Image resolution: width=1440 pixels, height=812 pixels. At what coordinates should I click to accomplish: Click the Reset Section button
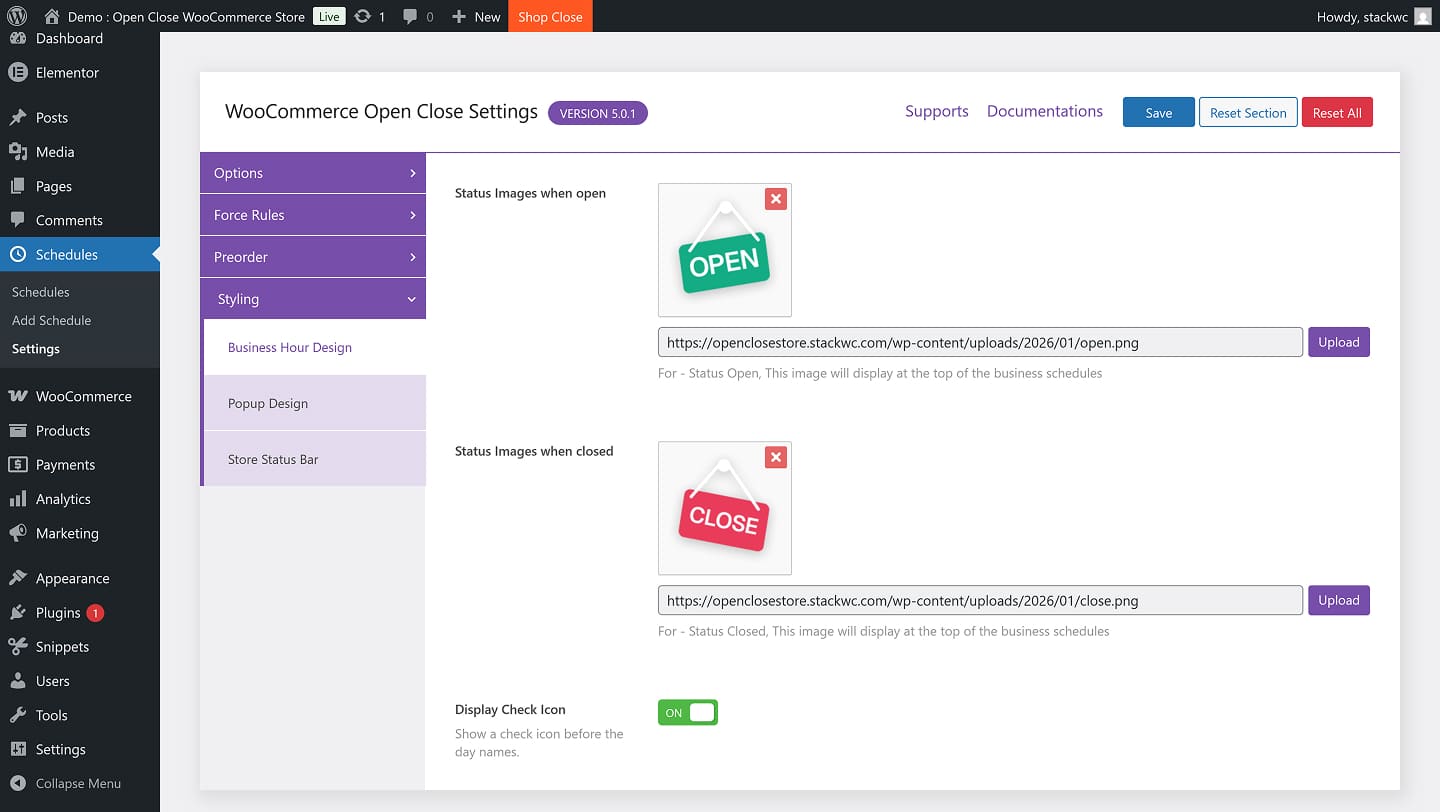tap(1248, 112)
